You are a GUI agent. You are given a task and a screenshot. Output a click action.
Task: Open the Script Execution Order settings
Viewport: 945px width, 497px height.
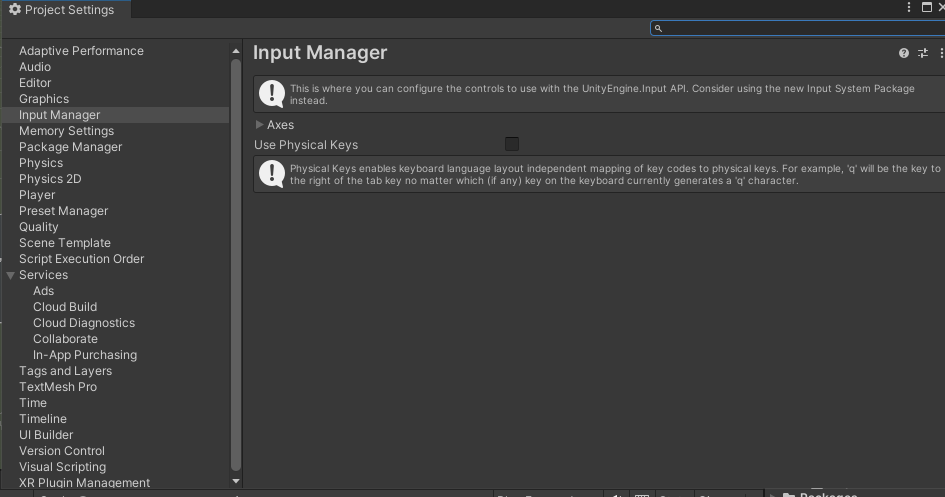81,259
